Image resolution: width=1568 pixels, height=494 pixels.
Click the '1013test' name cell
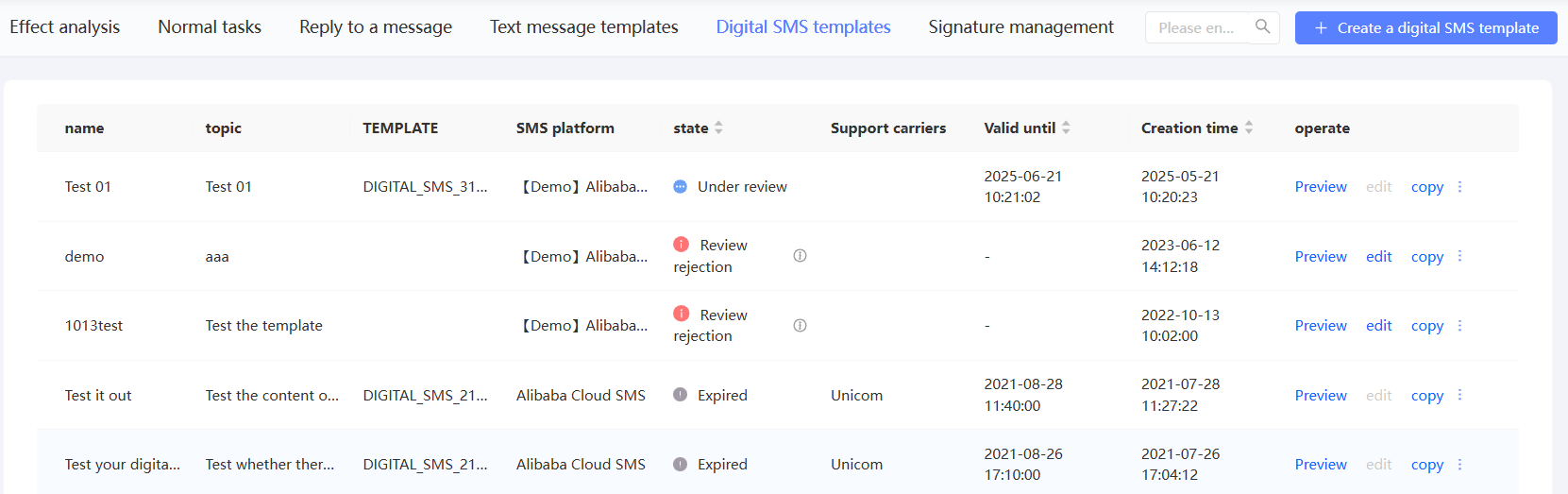(x=93, y=326)
